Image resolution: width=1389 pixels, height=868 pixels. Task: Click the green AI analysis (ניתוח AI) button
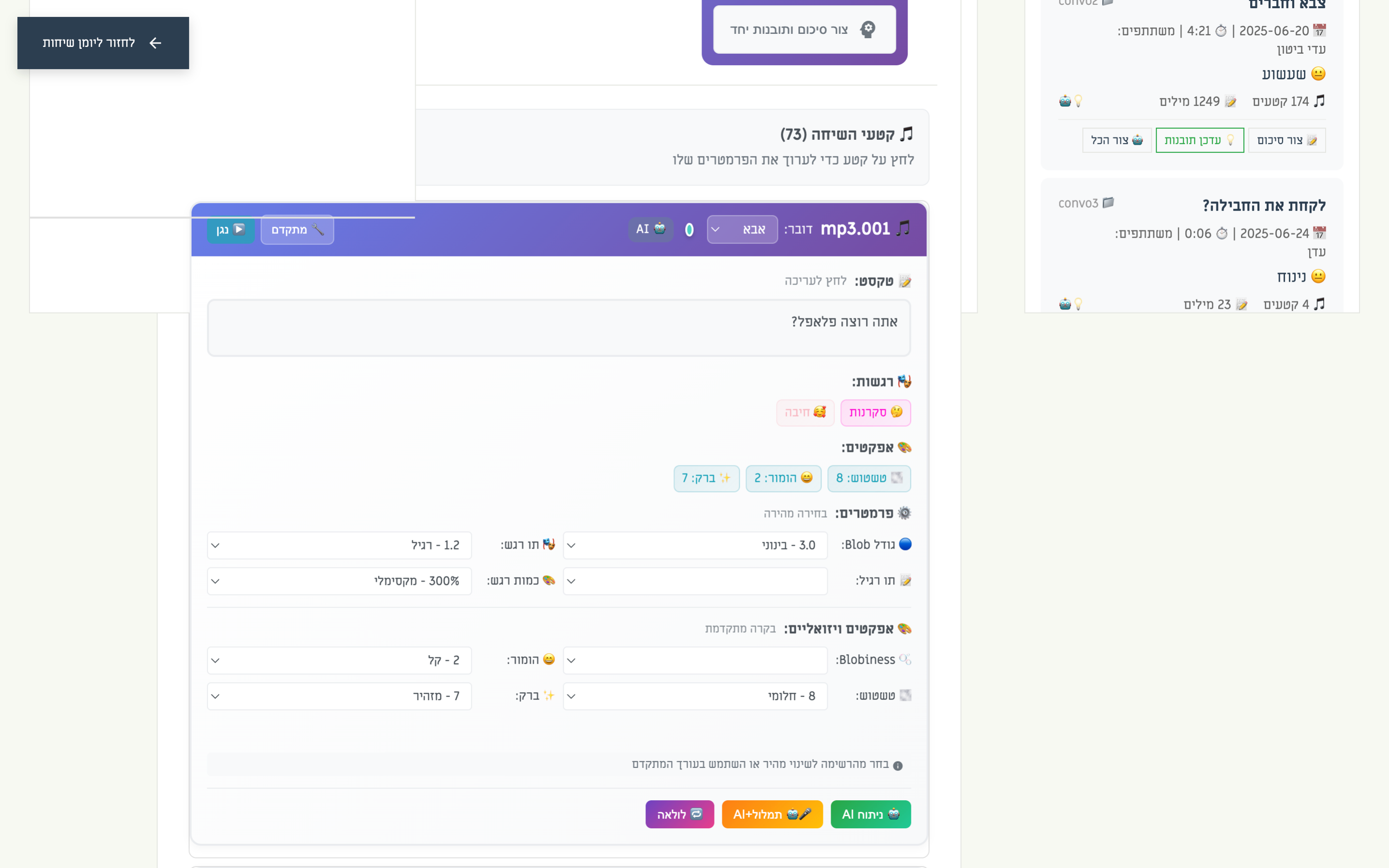870,814
